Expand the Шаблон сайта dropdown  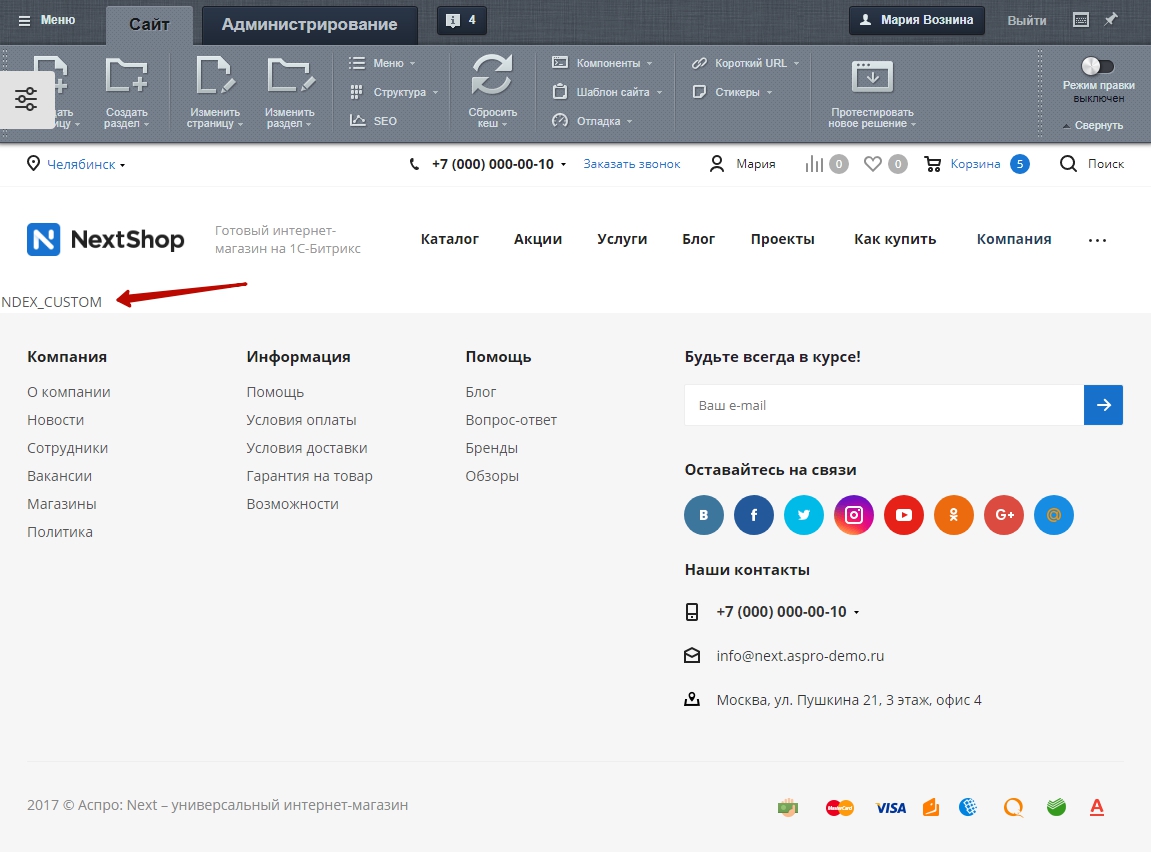point(607,92)
